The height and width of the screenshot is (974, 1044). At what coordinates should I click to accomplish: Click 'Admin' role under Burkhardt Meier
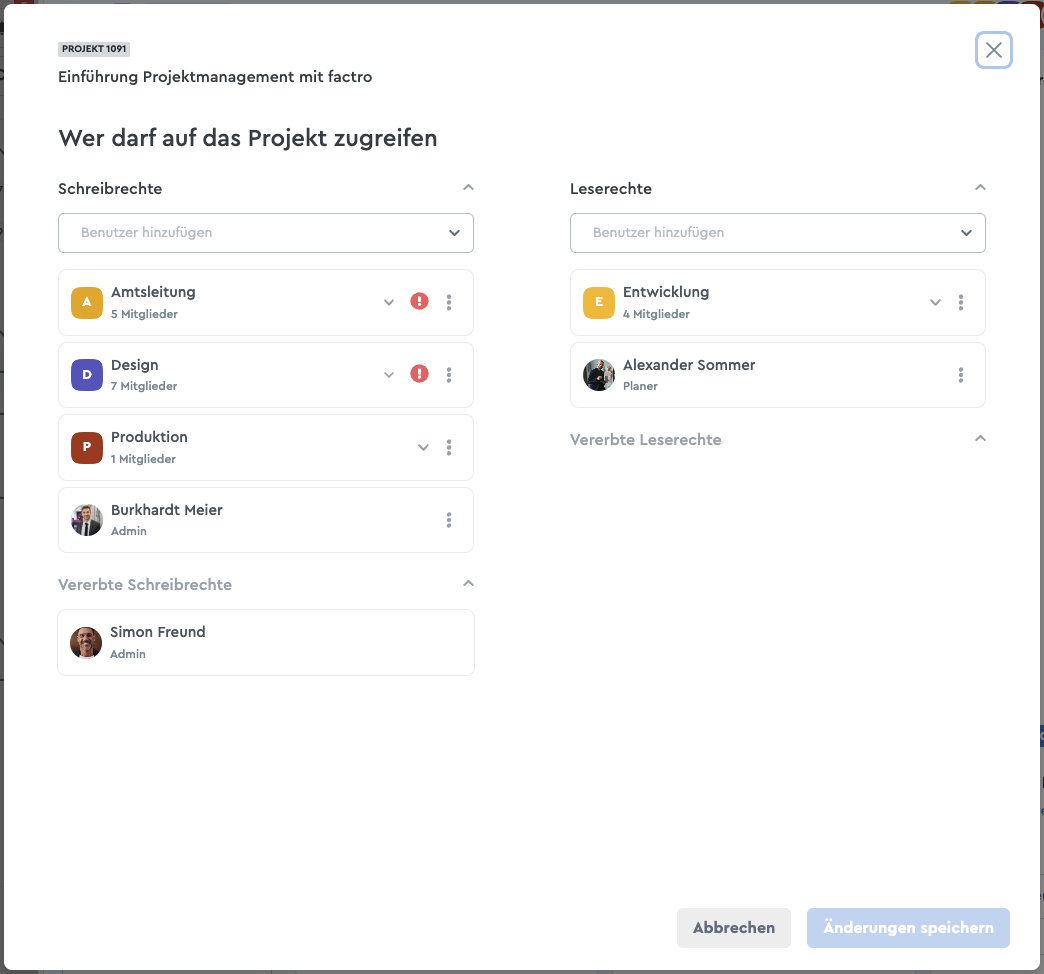coord(129,531)
